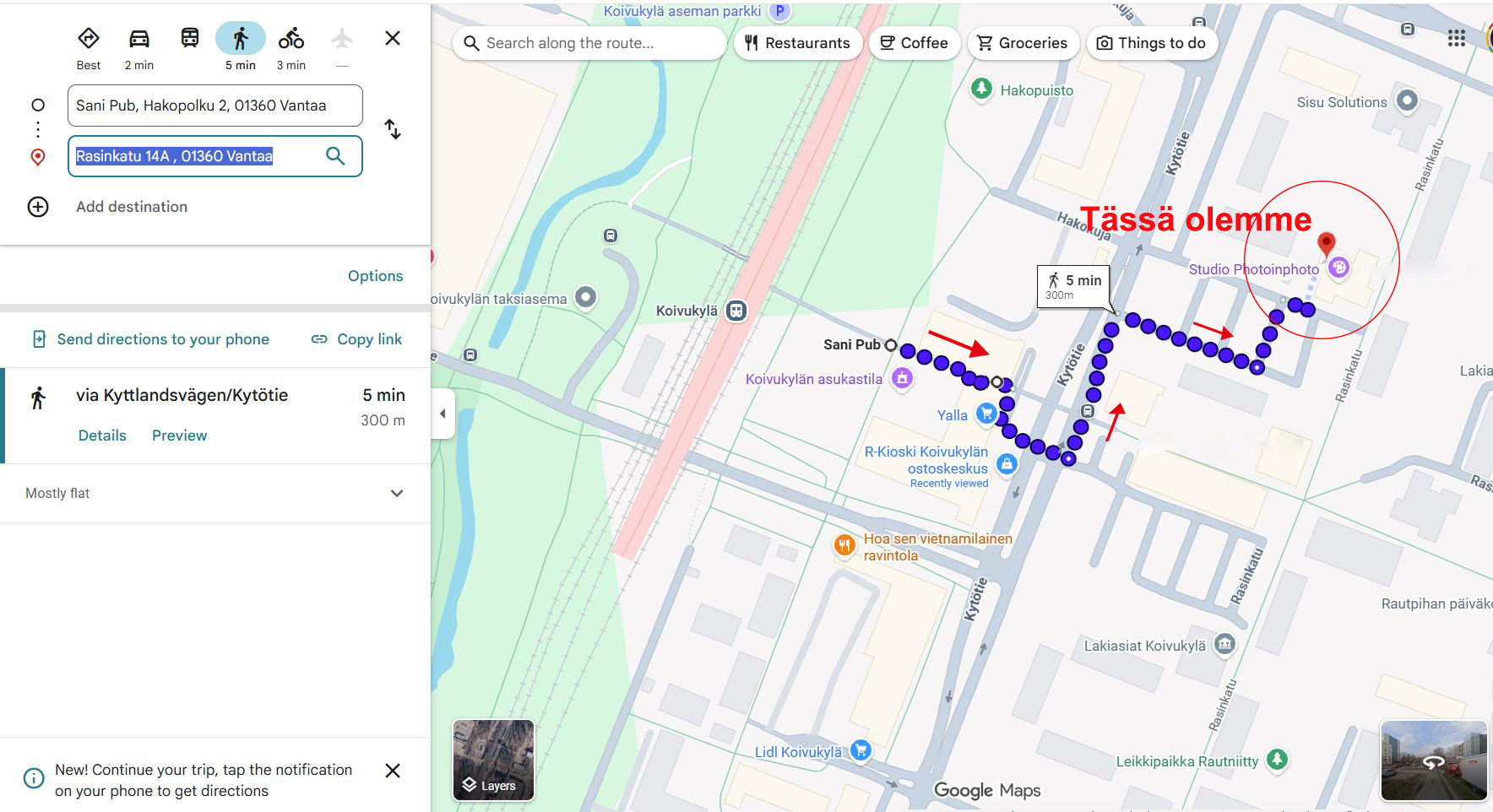
Task: Open route Options
Action: pyautogui.click(x=375, y=276)
